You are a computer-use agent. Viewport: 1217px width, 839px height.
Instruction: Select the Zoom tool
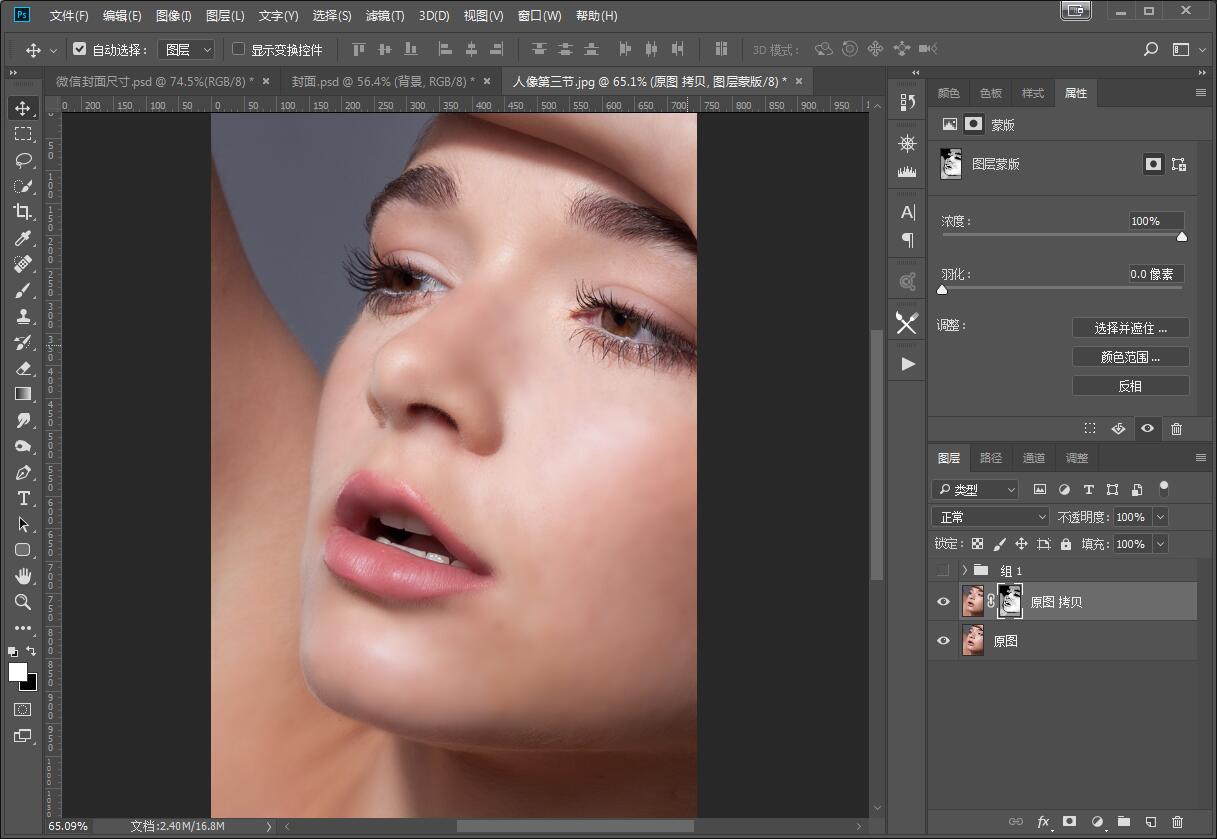23,602
